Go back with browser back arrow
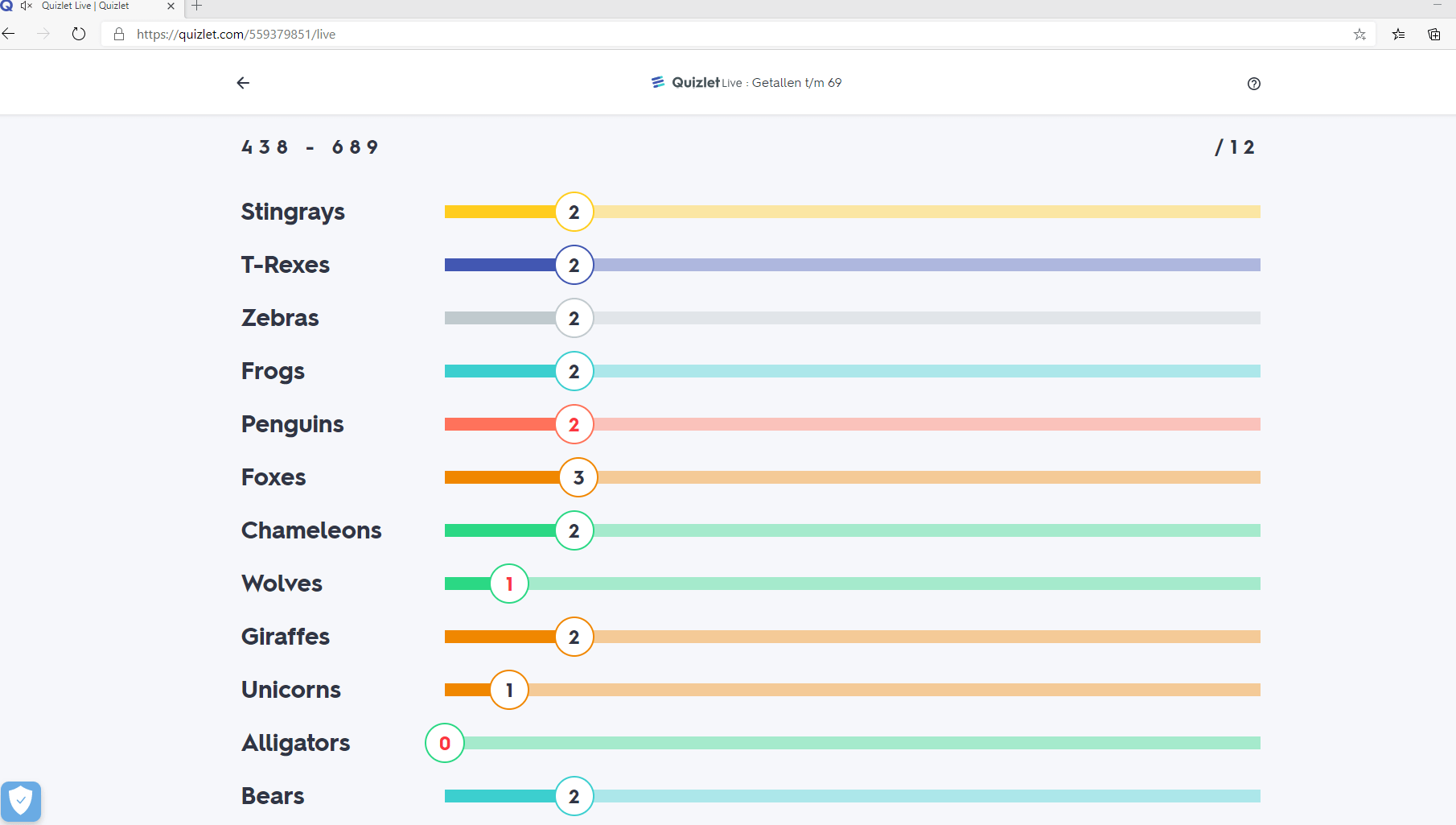 (x=10, y=34)
